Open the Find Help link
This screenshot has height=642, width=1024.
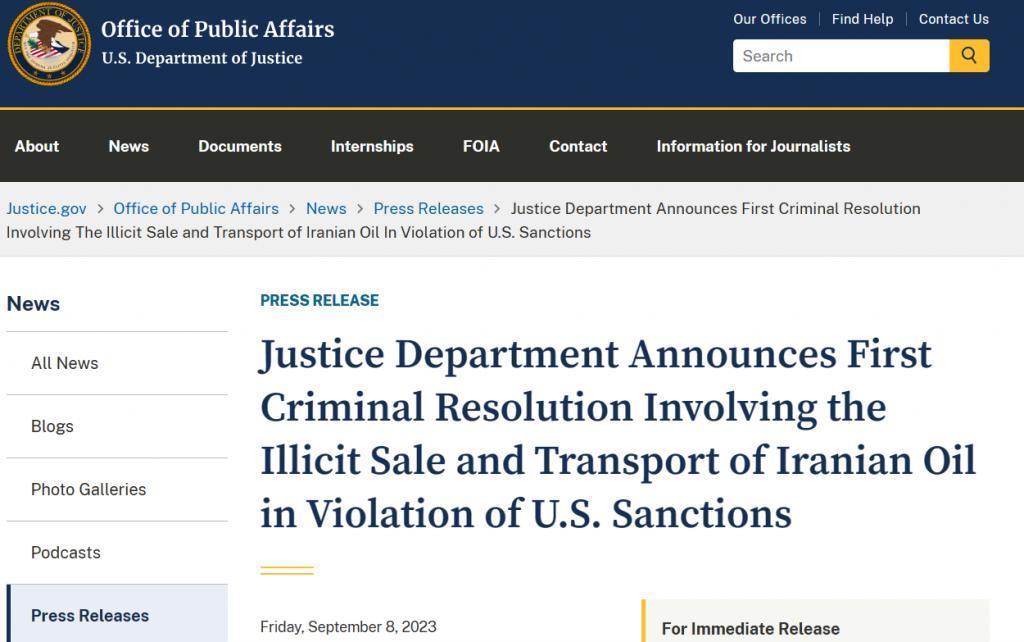pos(861,18)
